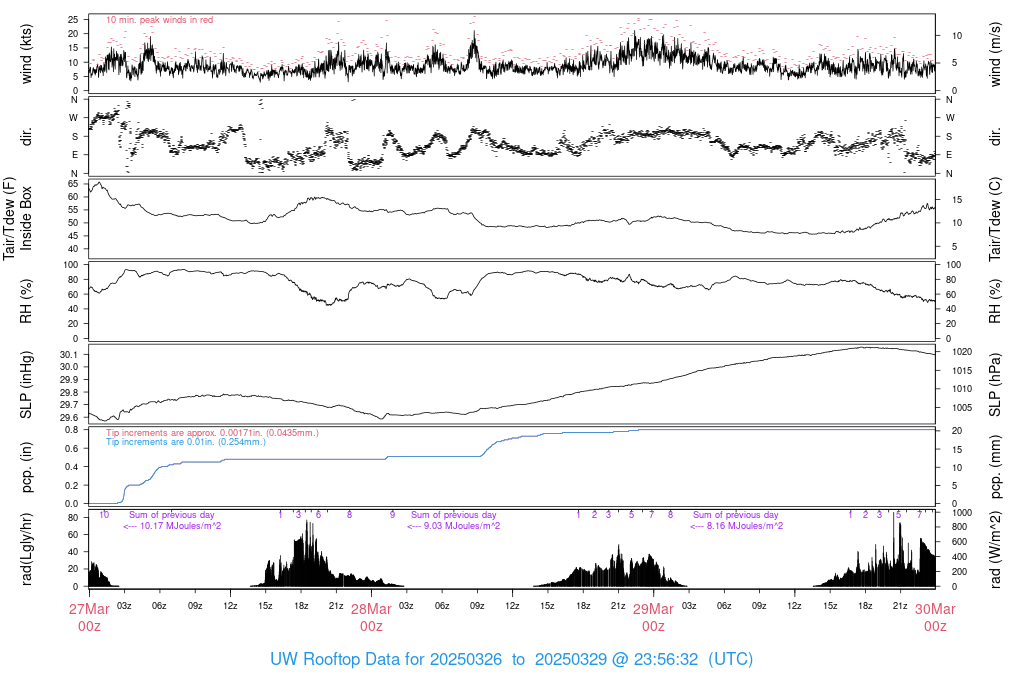Select the '30Mar 00z' date label
Viewport: 1024px width, 700px height.
pyautogui.click(x=935, y=618)
